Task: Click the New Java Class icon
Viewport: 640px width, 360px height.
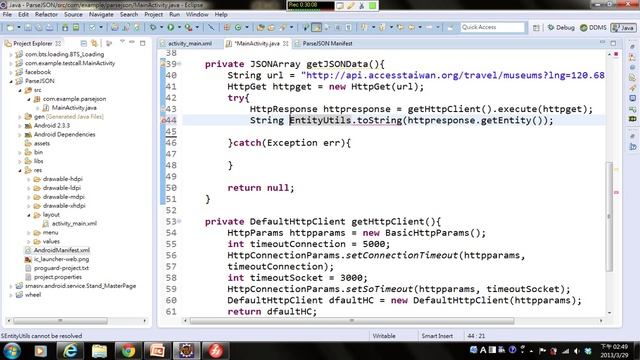Action: click(x=238, y=28)
